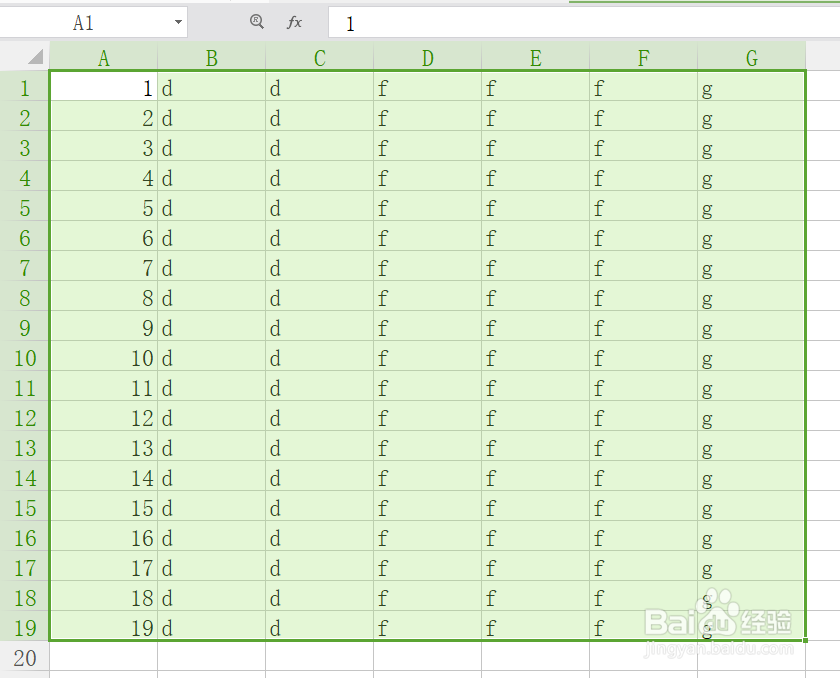Select column D header

428,58
